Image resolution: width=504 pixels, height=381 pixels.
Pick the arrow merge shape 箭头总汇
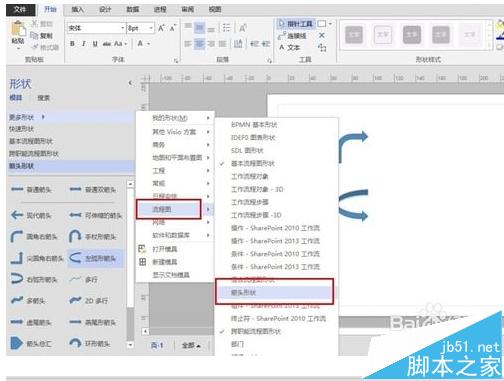32,343
